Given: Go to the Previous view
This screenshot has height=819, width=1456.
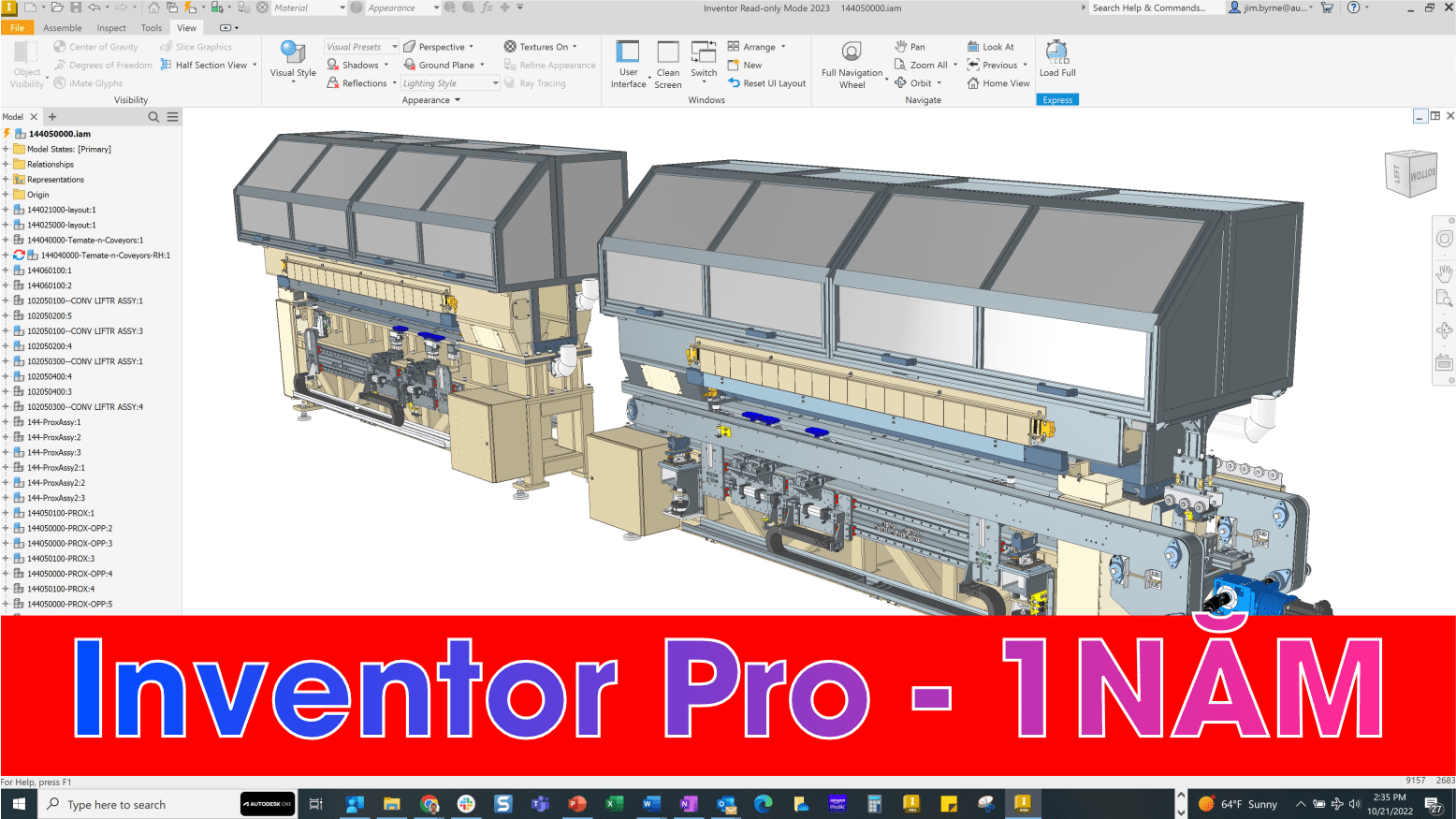Looking at the screenshot, I should [x=997, y=65].
